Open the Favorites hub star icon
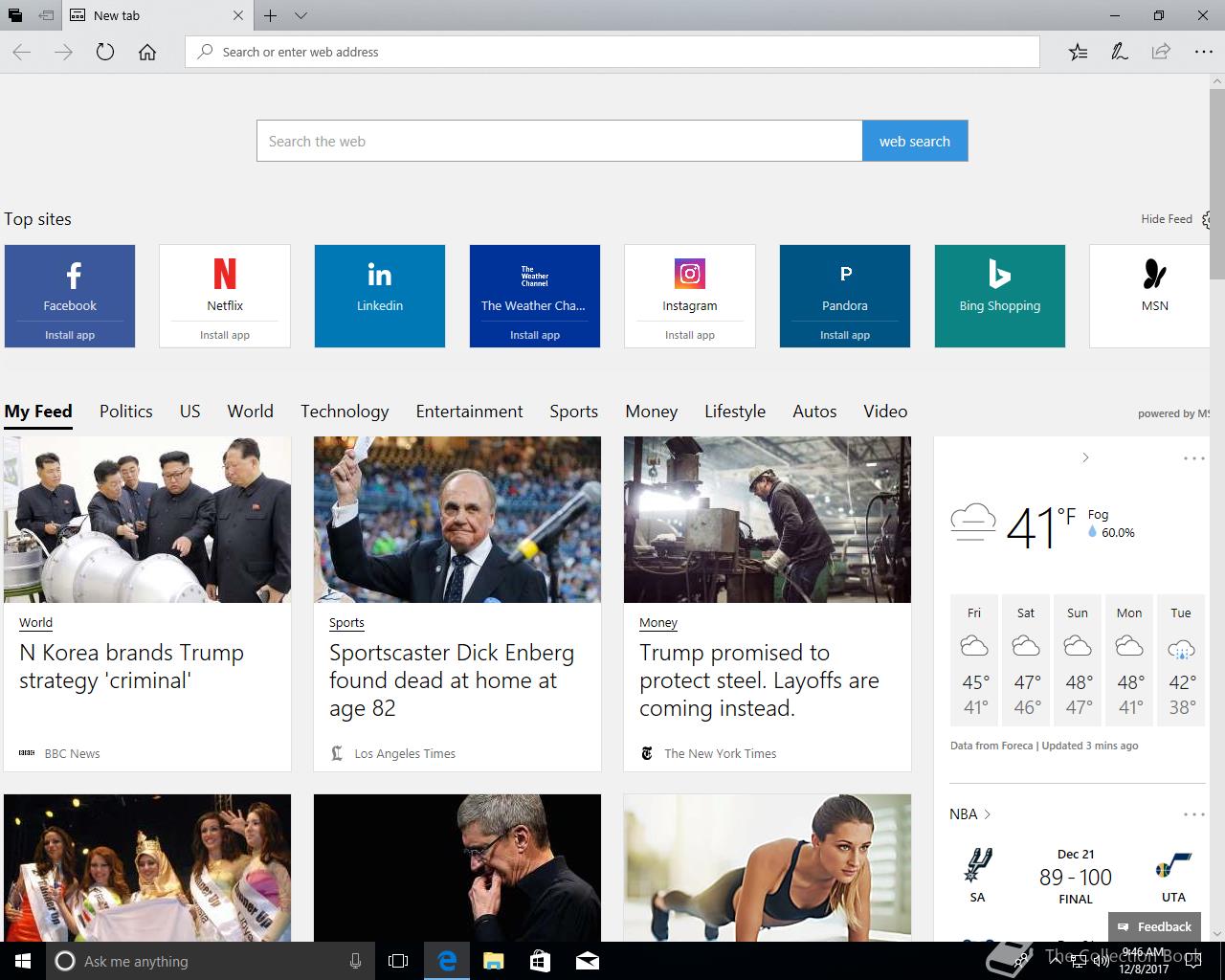 (x=1078, y=52)
